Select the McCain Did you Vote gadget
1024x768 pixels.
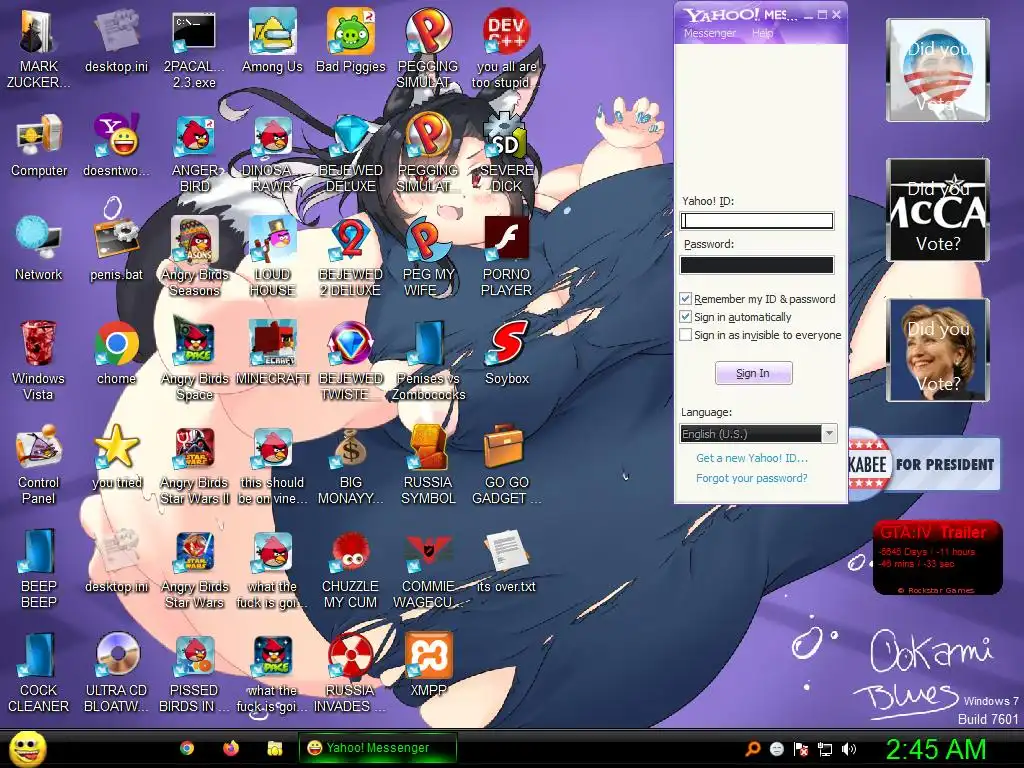937,210
